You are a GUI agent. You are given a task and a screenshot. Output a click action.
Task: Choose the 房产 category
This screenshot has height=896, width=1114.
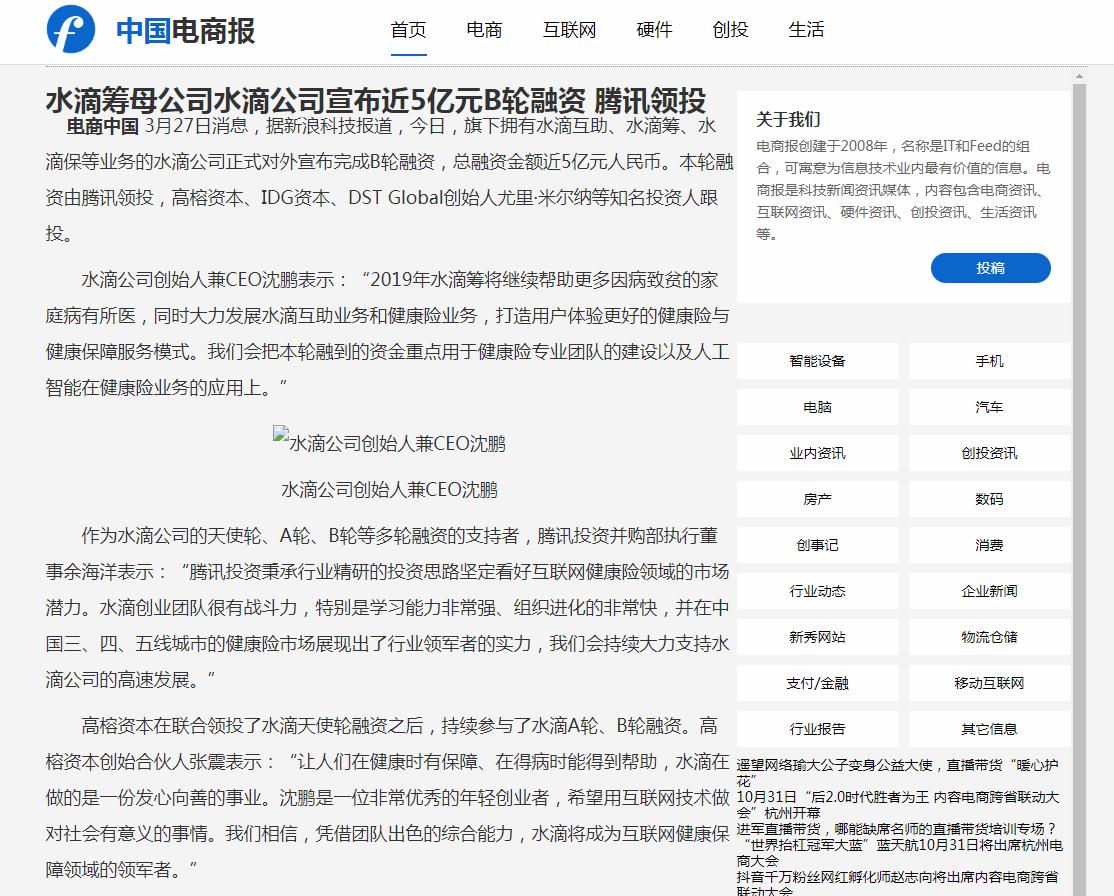point(818,499)
